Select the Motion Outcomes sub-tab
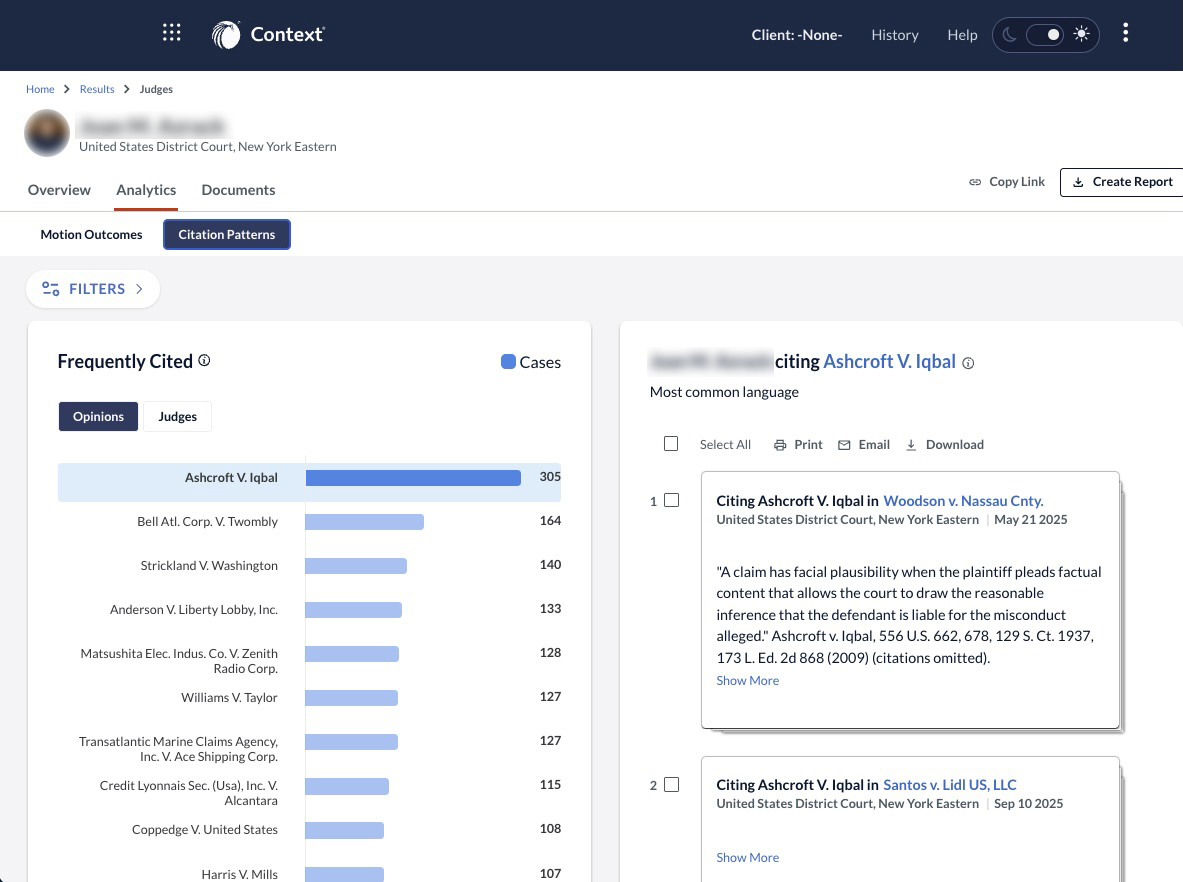Screen dimensions: 1183x882 [91, 235]
